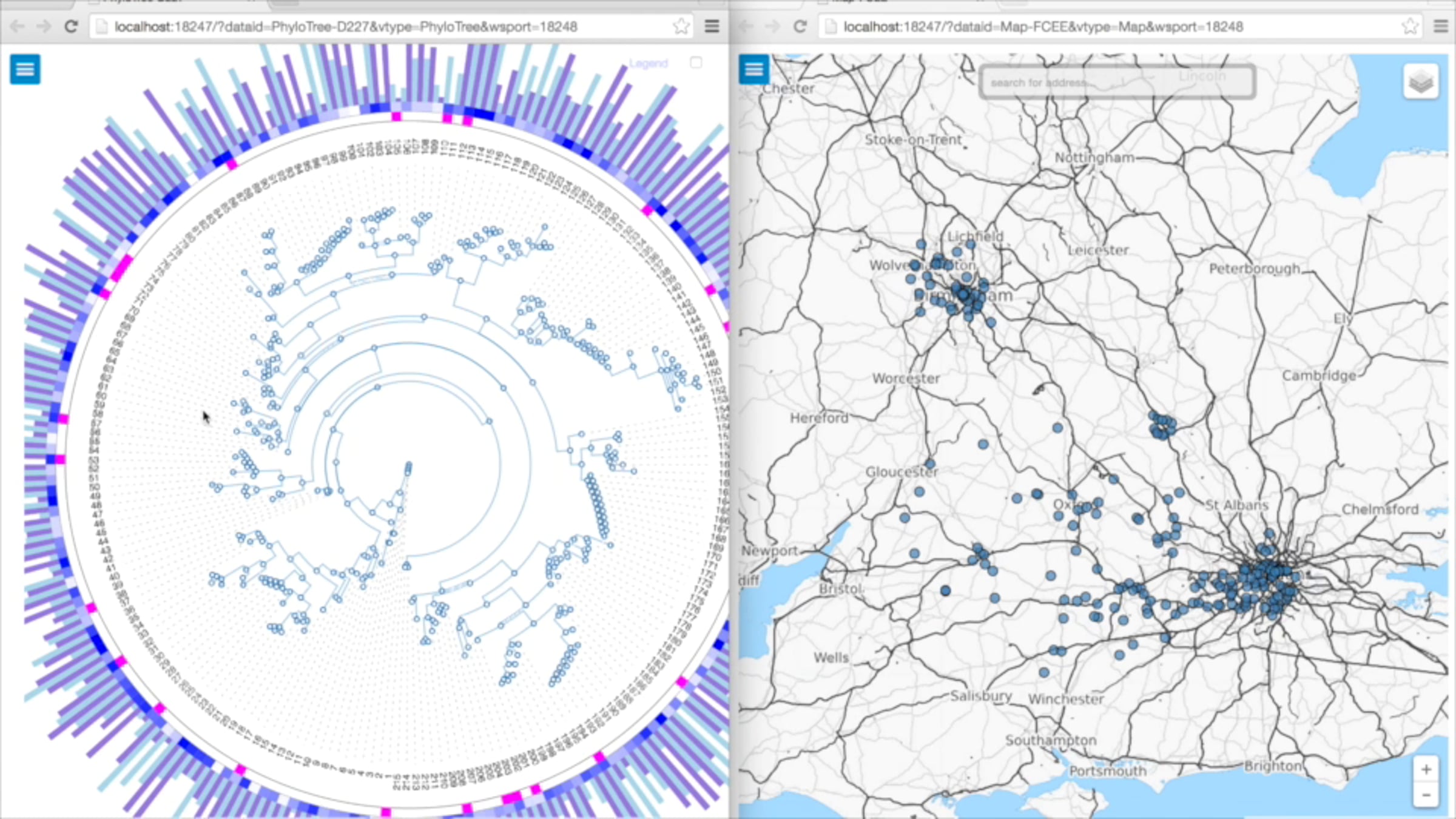Click the Peterborough label on the map
The height and width of the screenshot is (819, 1456).
(x=1255, y=269)
